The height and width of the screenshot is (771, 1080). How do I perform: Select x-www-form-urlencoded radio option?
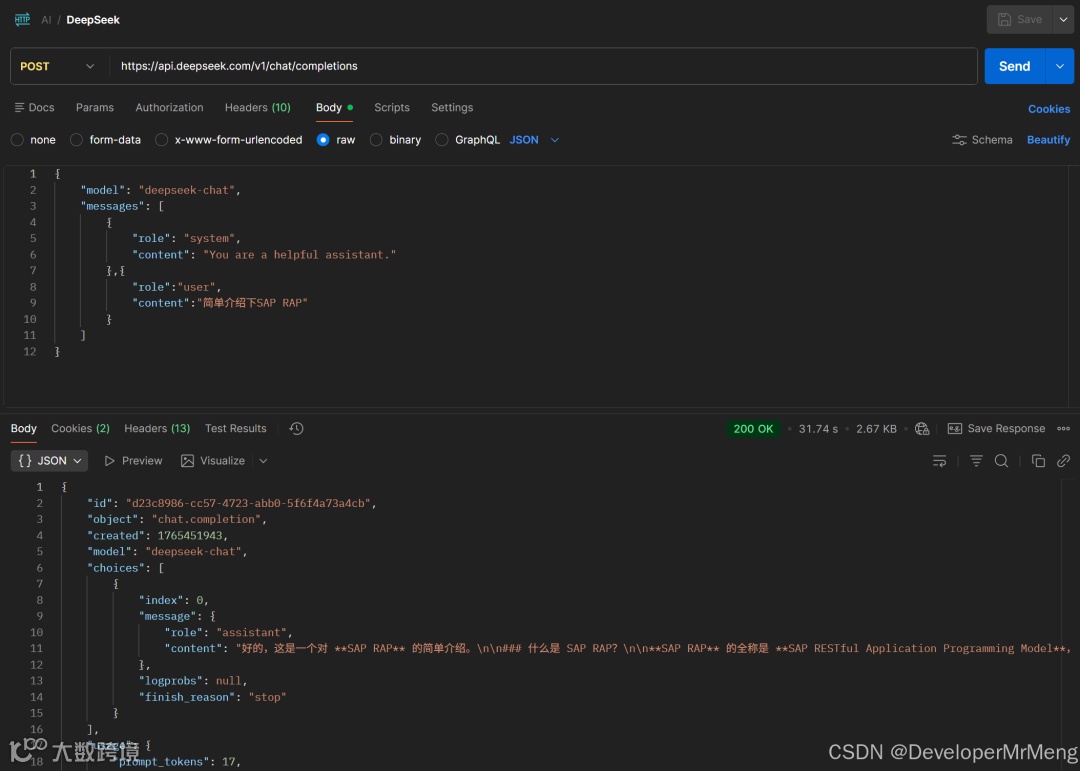[x=161, y=140]
